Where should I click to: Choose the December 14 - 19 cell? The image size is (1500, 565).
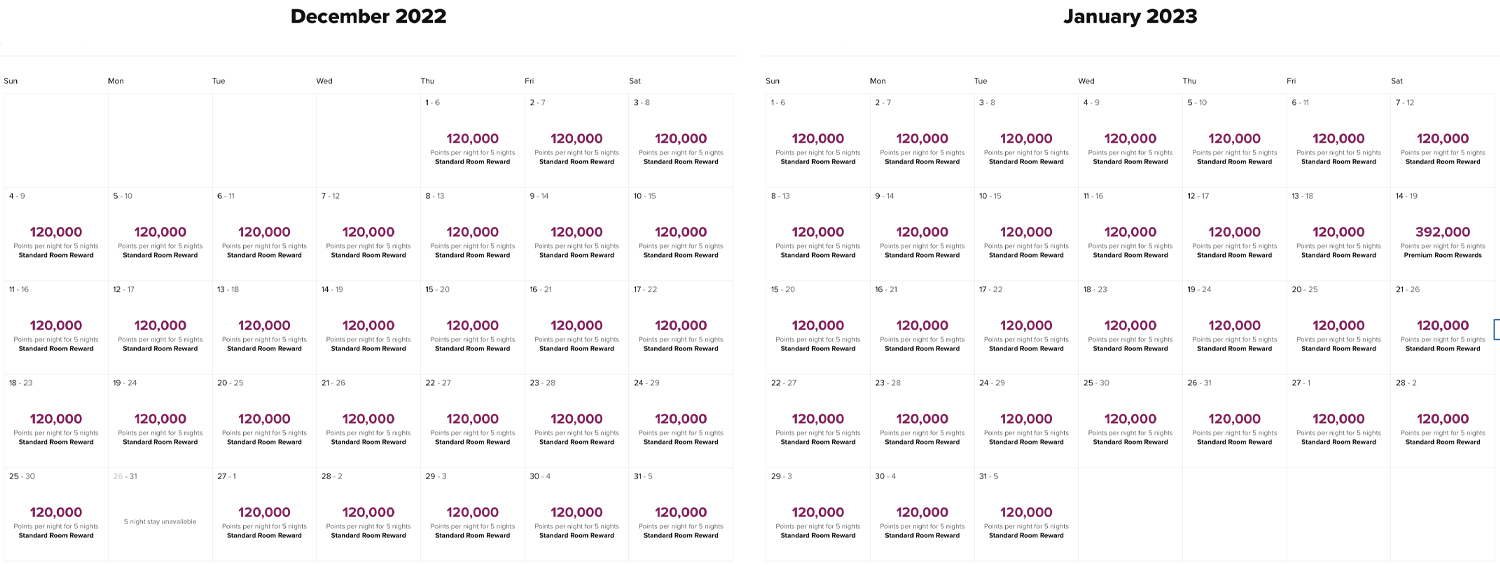tap(368, 327)
